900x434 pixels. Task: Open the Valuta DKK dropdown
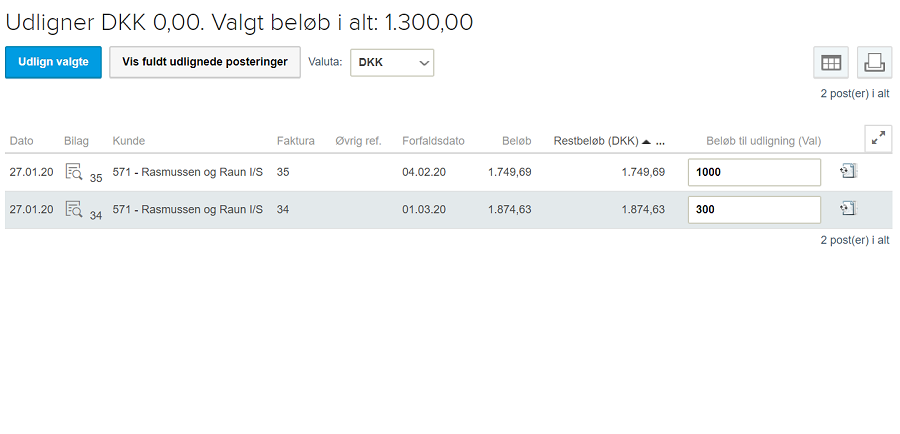tap(392, 63)
